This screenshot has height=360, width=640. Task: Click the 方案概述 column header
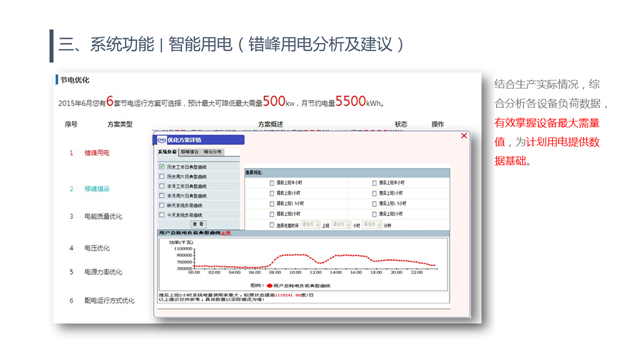click(271, 124)
